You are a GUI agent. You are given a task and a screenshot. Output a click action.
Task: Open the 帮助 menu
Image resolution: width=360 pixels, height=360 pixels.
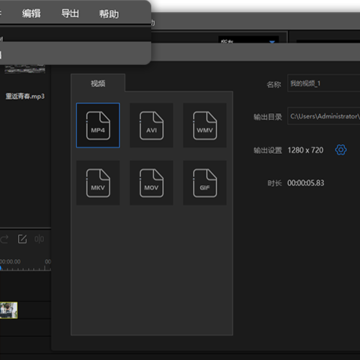point(109,14)
